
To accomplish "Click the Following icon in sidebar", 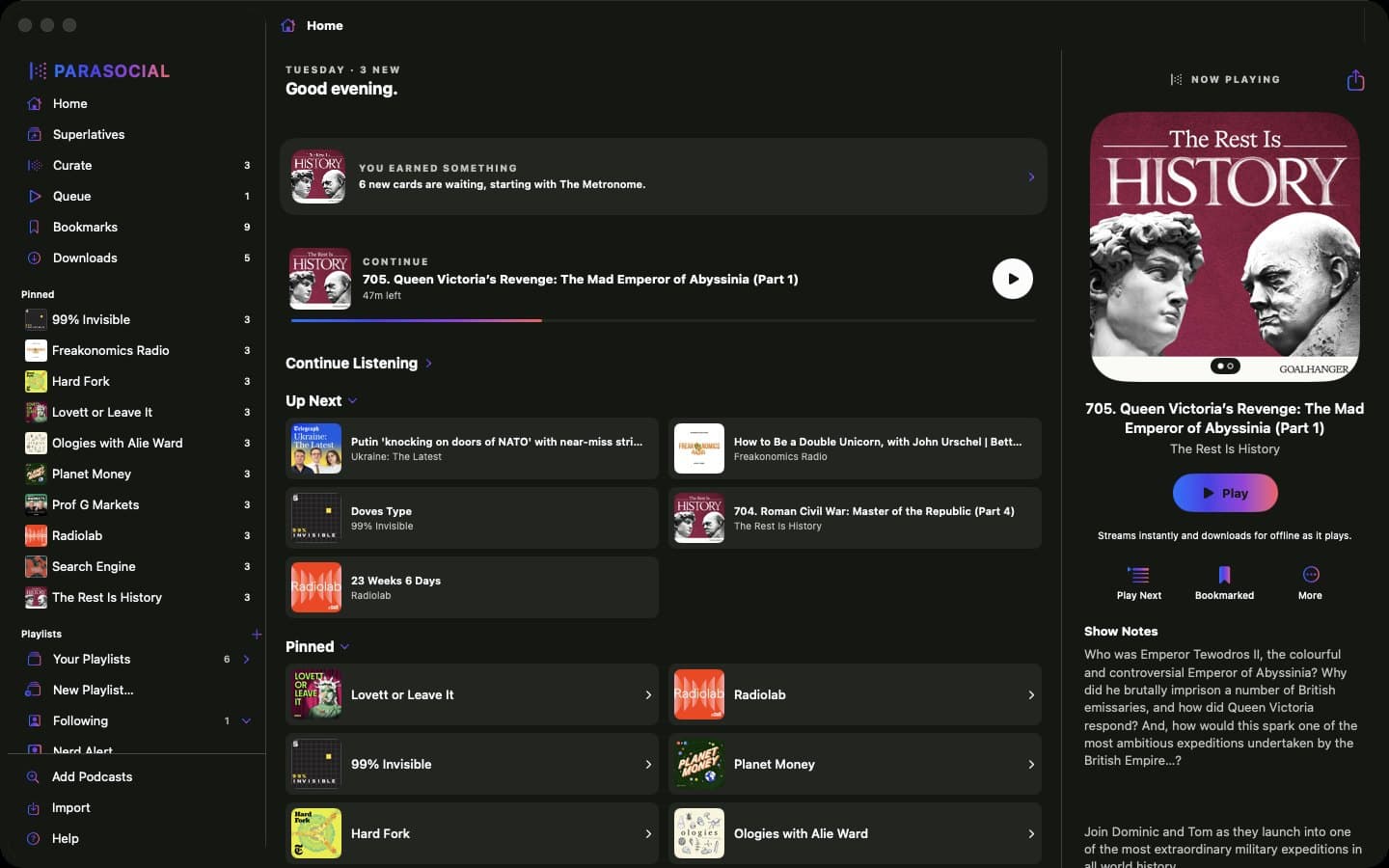I will (35, 720).
